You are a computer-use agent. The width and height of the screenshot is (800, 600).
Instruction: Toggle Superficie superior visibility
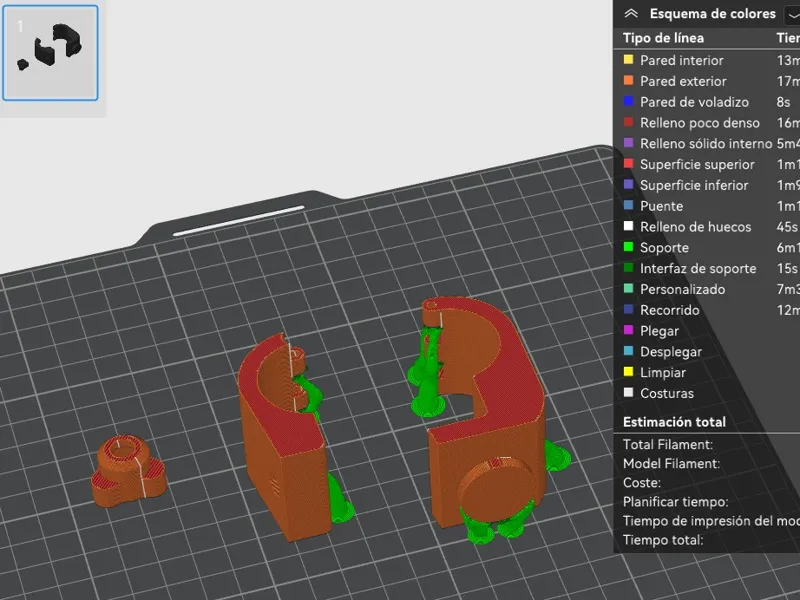(697, 164)
